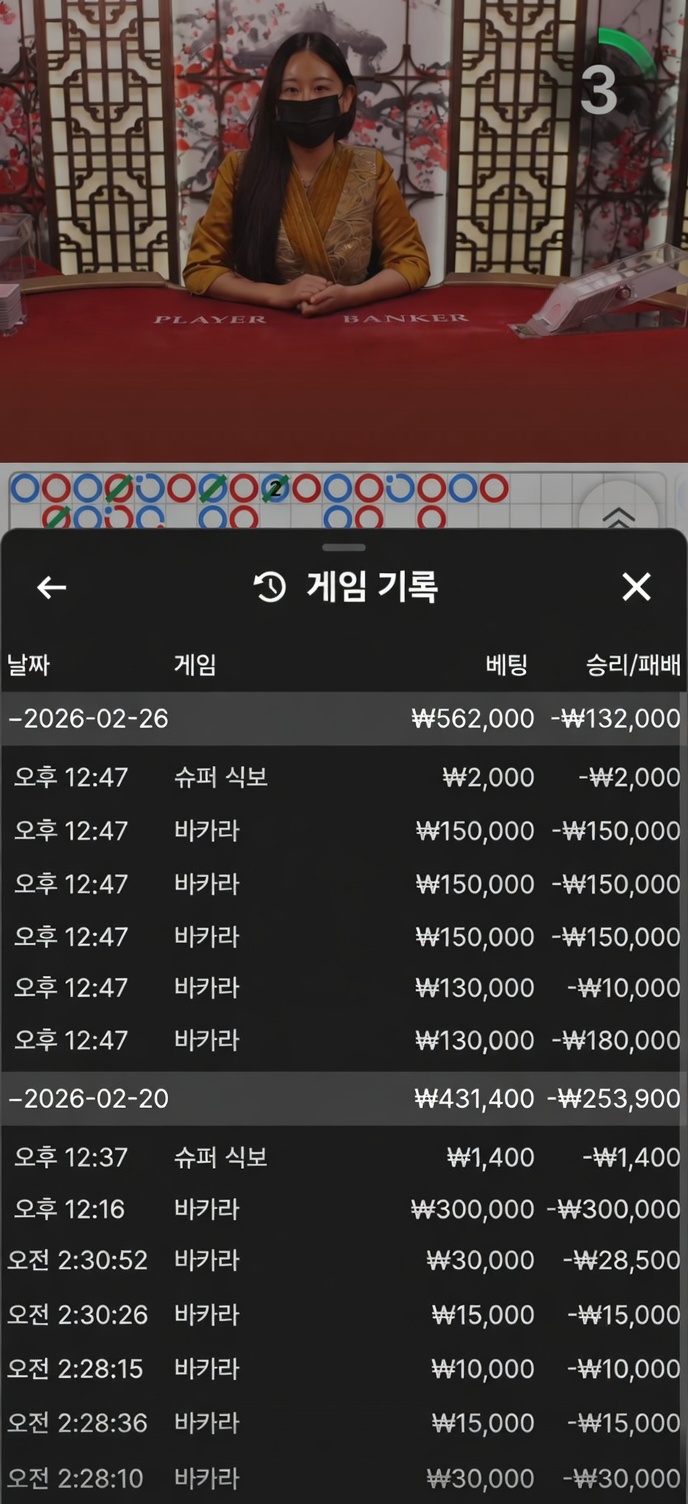Collapse the 2026-02-20 date group
This screenshot has width=688, height=1504.
point(88,1098)
